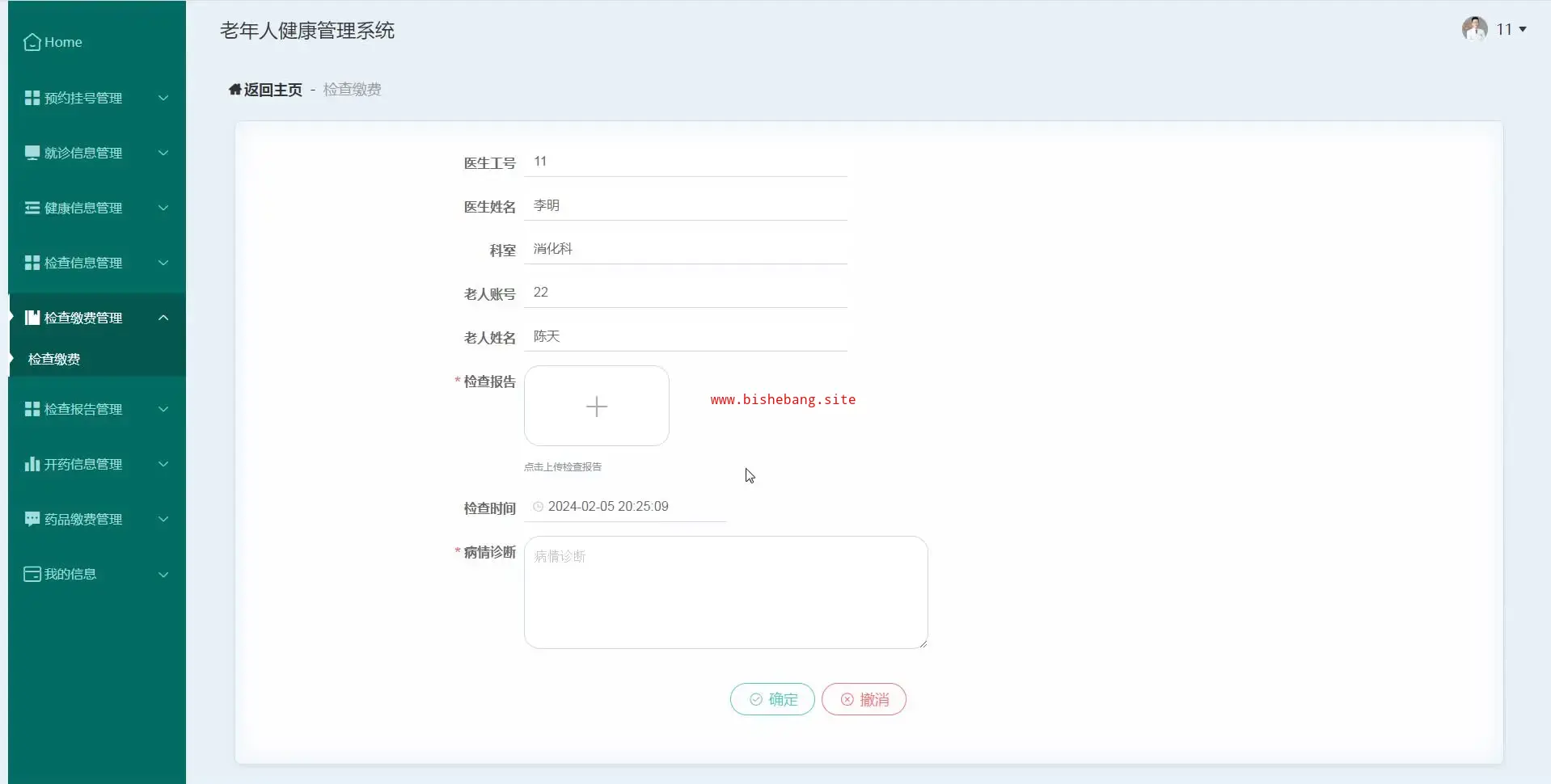The width and height of the screenshot is (1551, 784).
Task: Click the 药品缴费管理 chat bubble icon
Action: (x=32, y=519)
